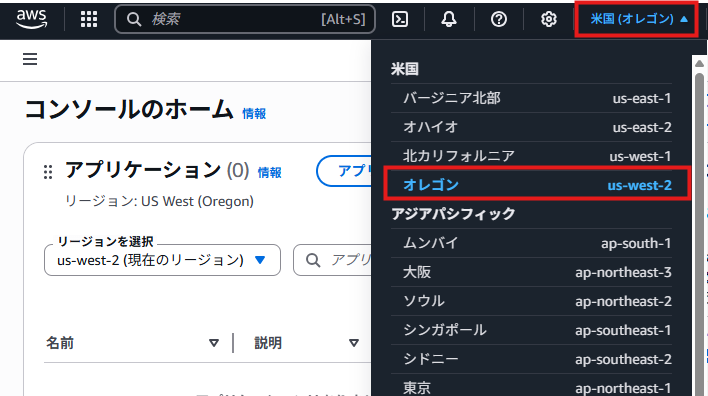The image size is (708, 396).
Task: Toggle the hamburger navigation menu
Action: point(30,59)
